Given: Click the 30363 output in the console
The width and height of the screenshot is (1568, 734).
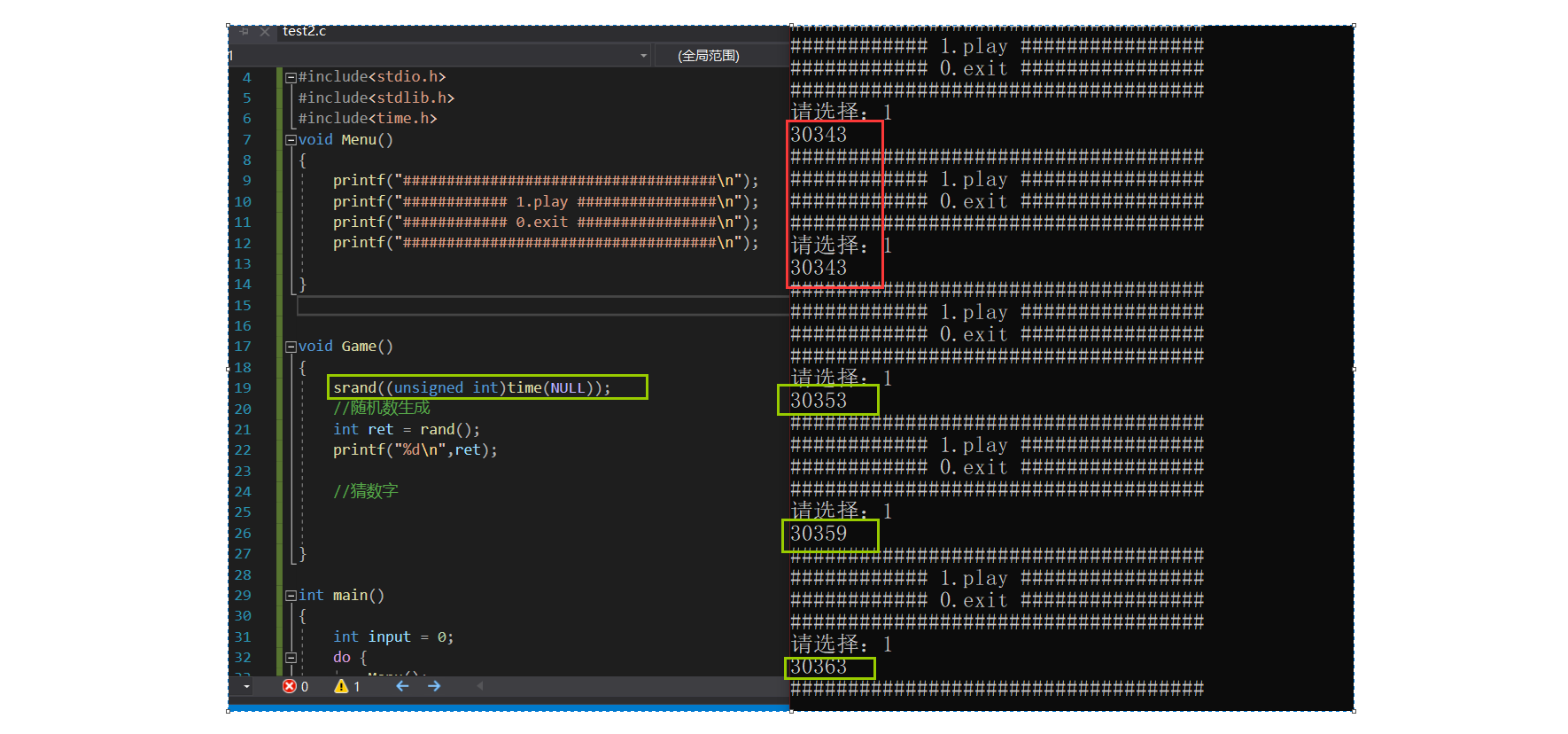Looking at the screenshot, I should point(819,667).
